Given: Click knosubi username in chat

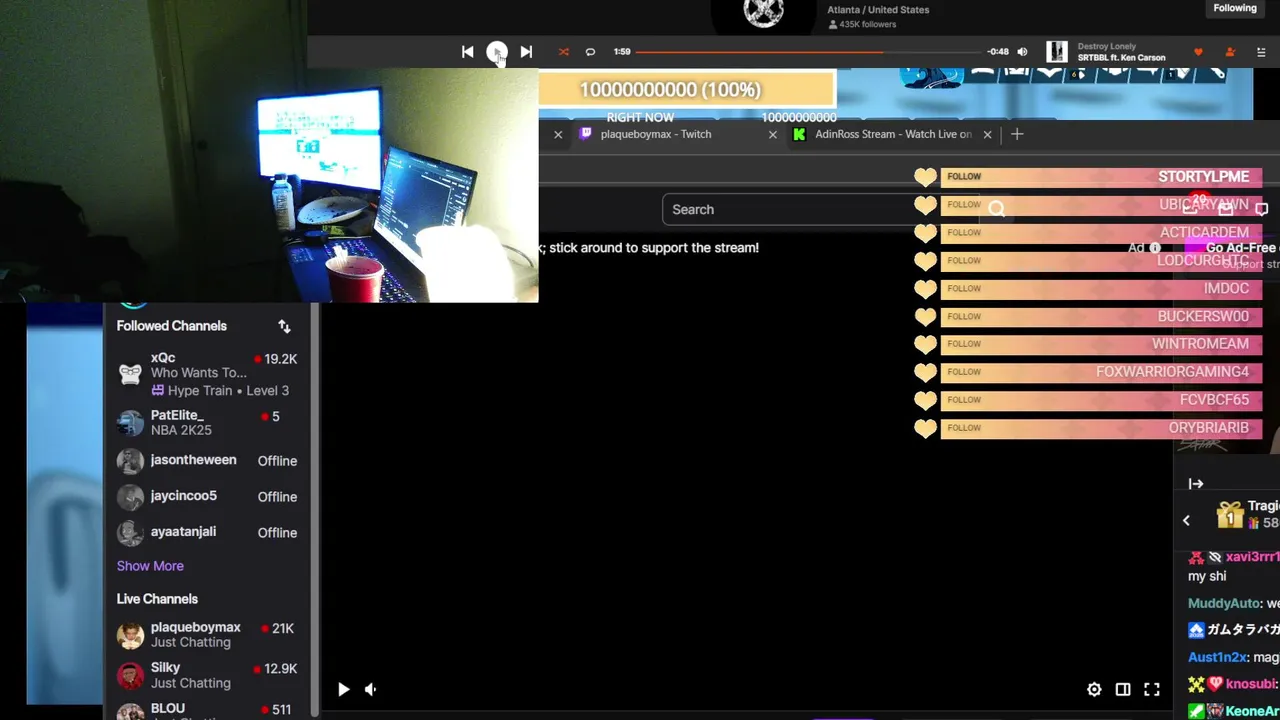Looking at the screenshot, I should tap(1250, 684).
